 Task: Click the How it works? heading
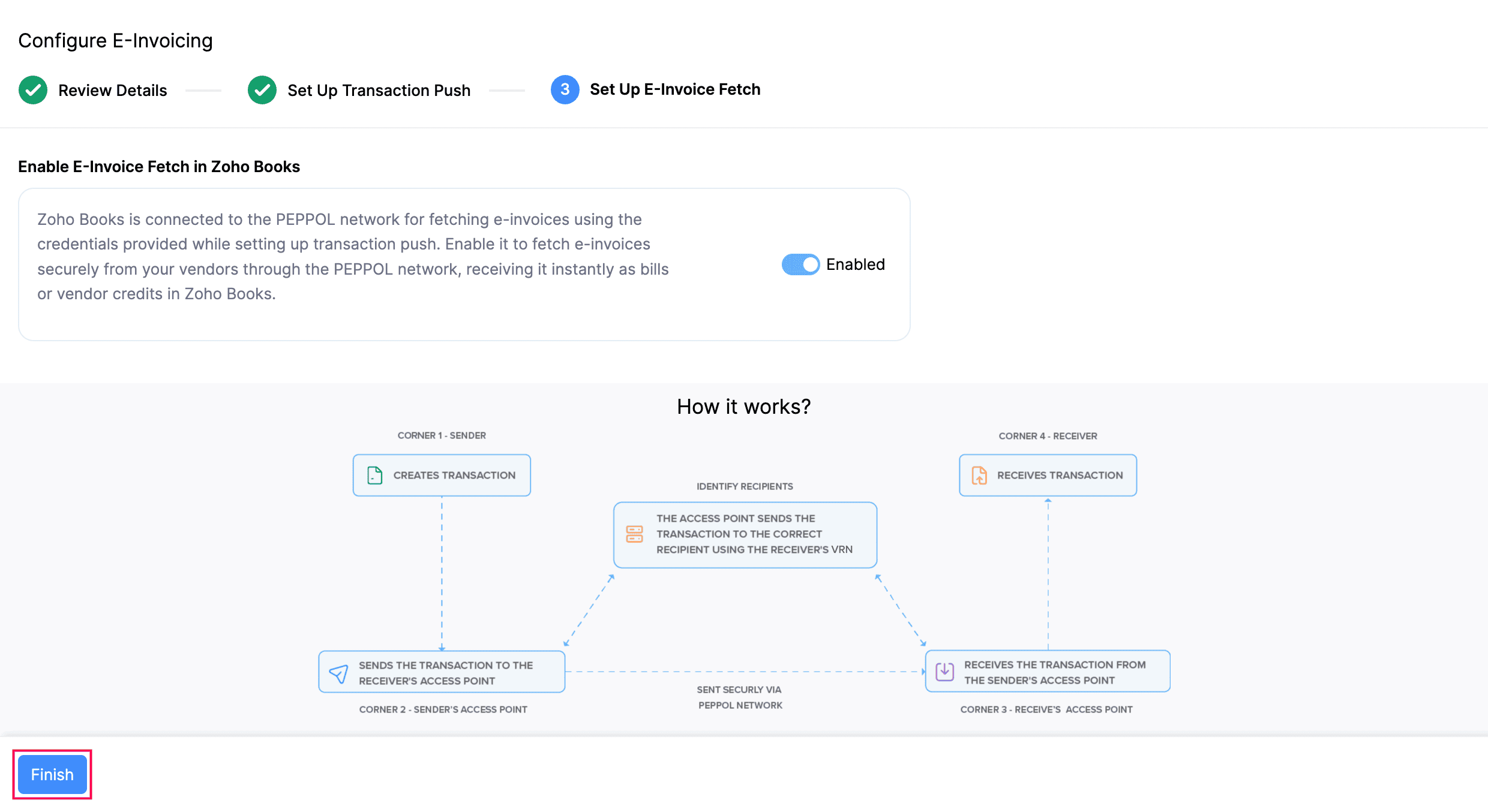(743, 407)
